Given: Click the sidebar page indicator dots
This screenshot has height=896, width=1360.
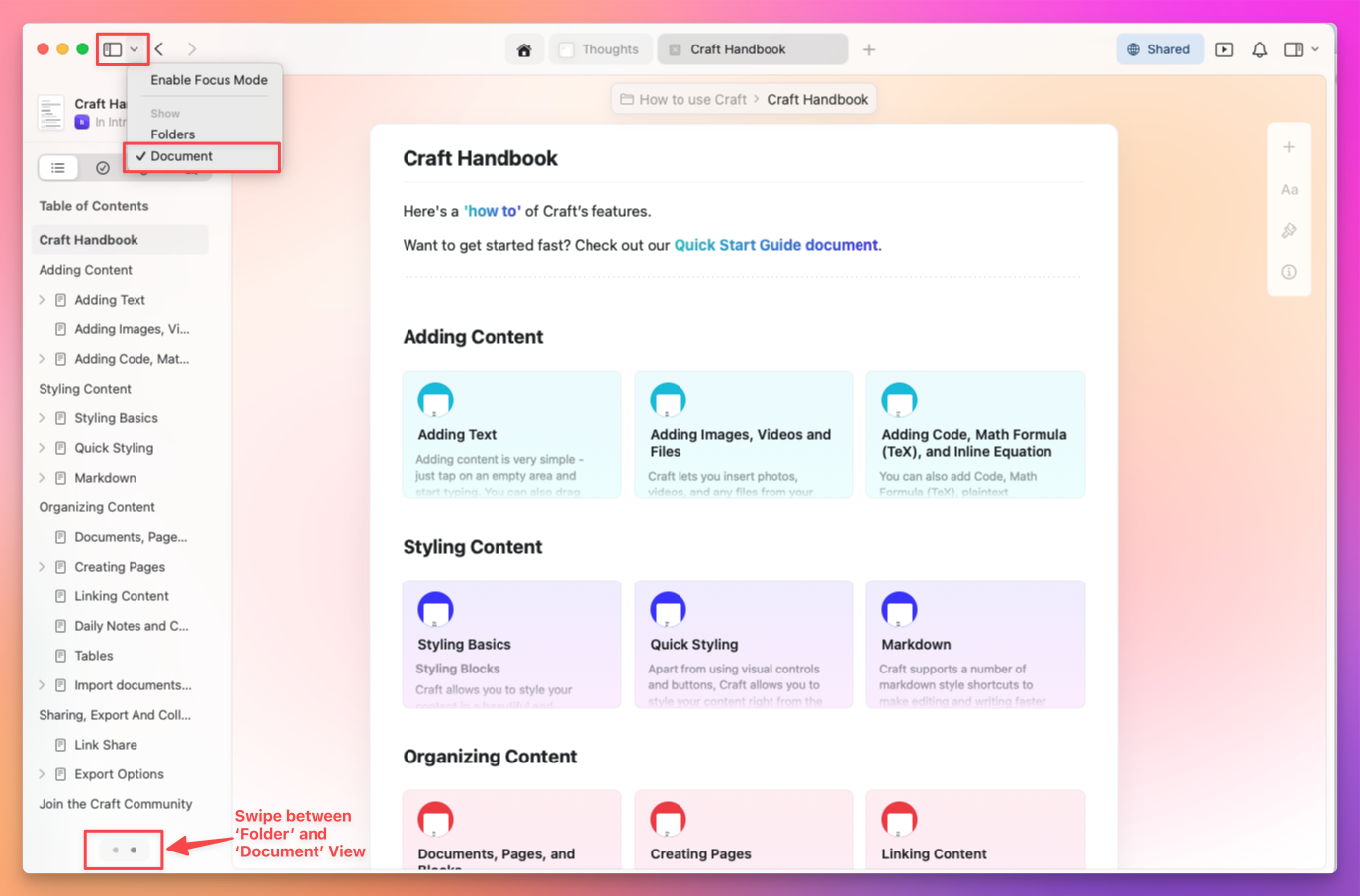Looking at the screenshot, I should pos(124,850).
